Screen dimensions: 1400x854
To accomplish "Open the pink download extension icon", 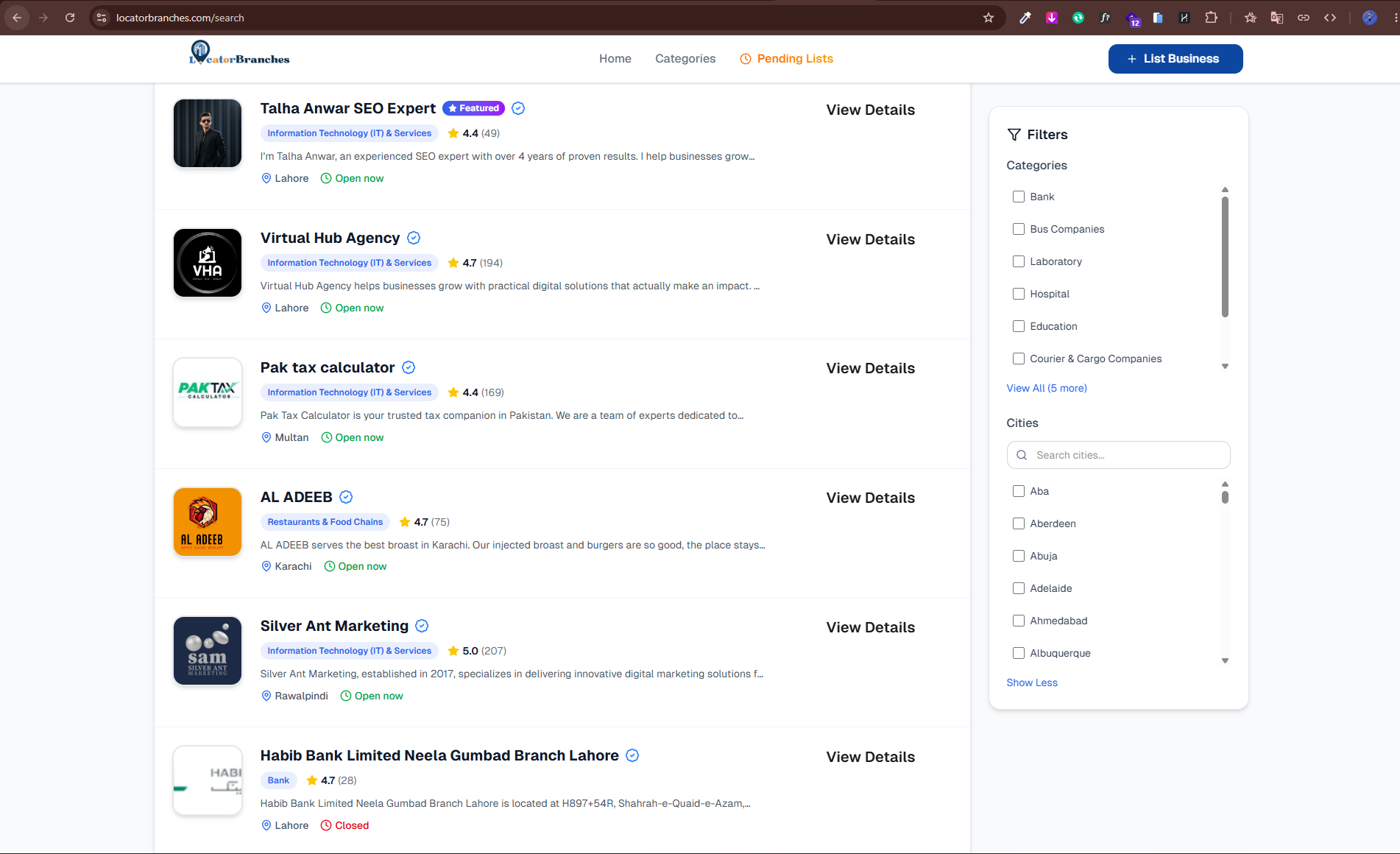I will [x=1052, y=18].
